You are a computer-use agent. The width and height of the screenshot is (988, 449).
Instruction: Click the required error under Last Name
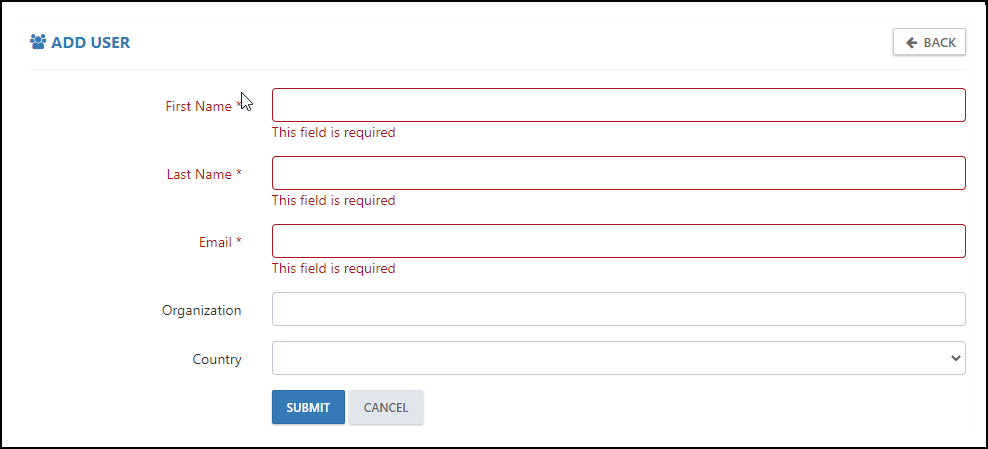(333, 200)
